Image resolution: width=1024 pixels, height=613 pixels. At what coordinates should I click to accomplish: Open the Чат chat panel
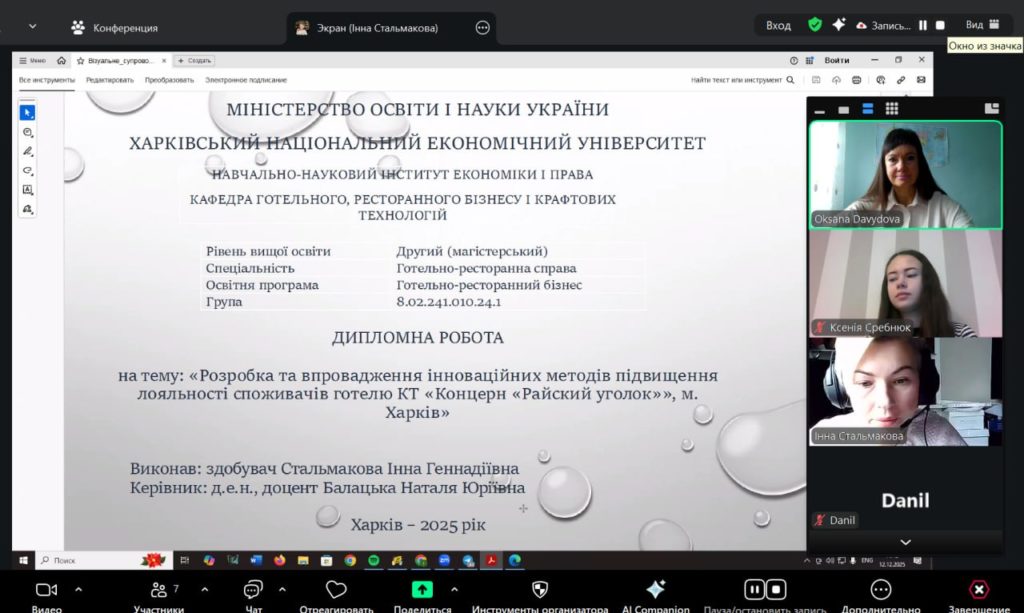[x=253, y=589]
